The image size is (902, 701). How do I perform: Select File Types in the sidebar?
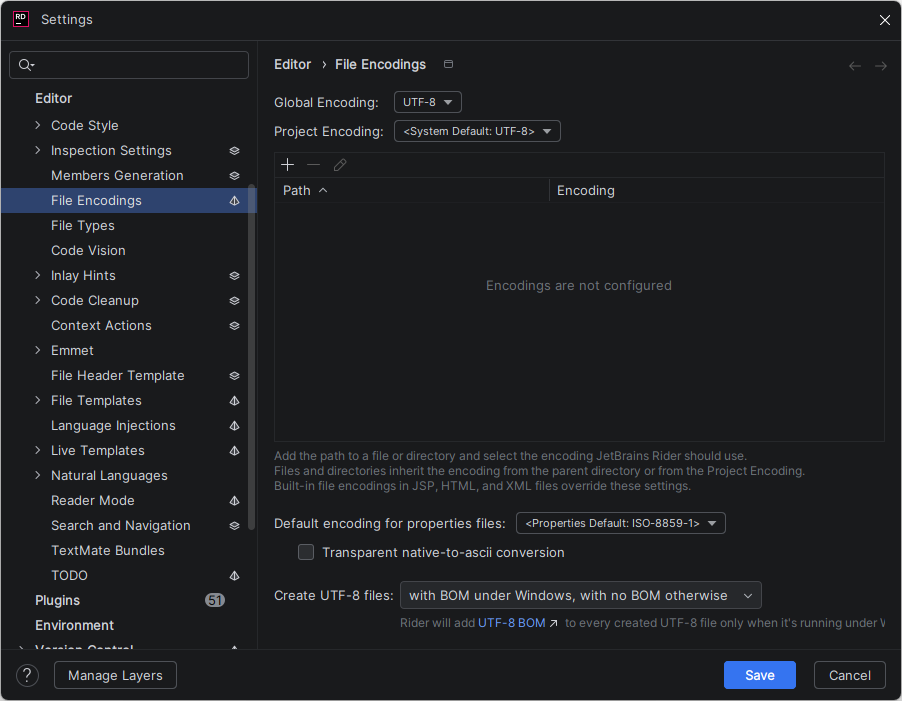click(82, 225)
